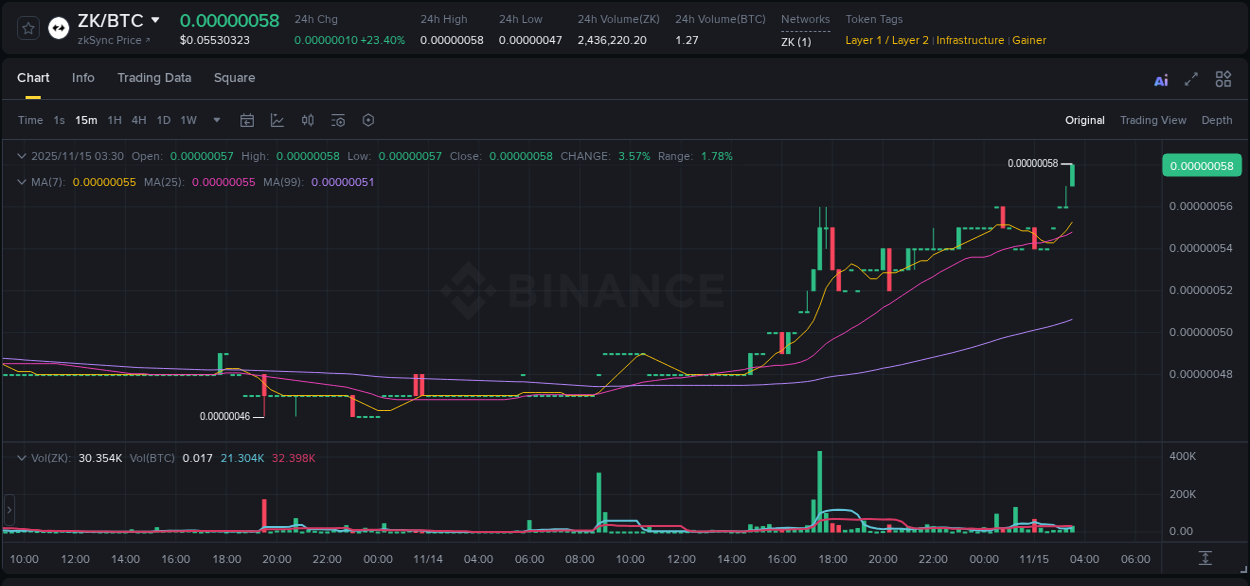Open the widgets grid icon
This screenshot has height=586, width=1250.
[x=1223, y=79]
